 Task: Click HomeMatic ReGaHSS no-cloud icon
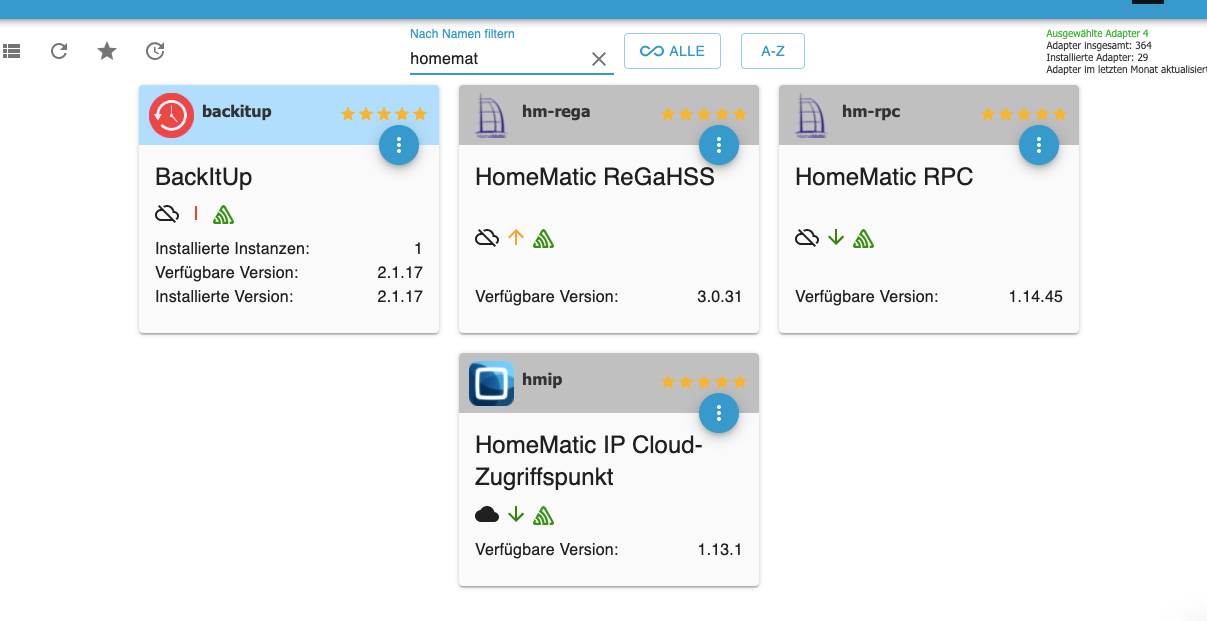pyautogui.click(x=487, y=238)
